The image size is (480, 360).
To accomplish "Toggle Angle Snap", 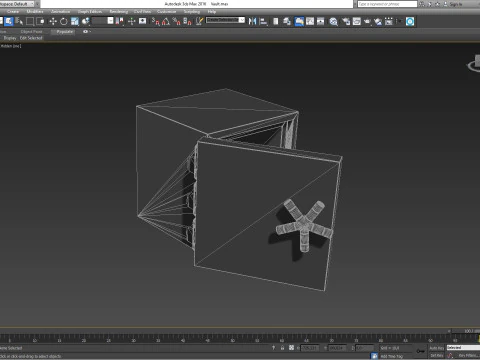I will (166, 21).
